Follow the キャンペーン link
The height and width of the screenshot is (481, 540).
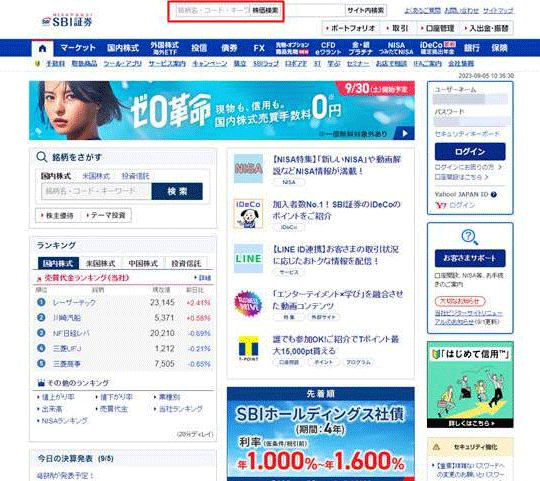(210, 64)
